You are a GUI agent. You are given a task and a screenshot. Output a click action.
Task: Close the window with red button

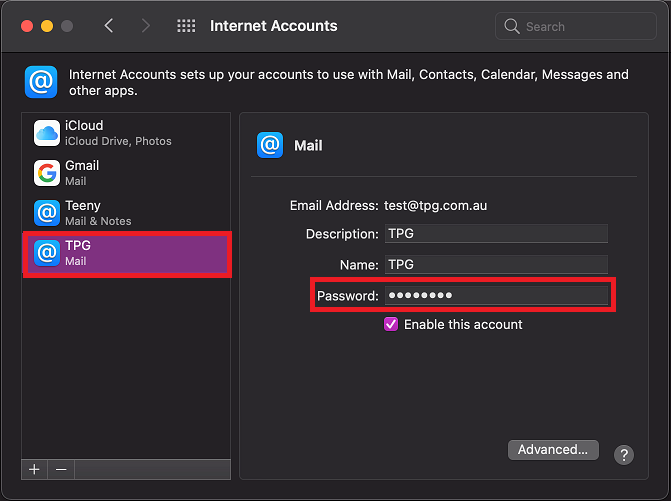coord(27,26)
